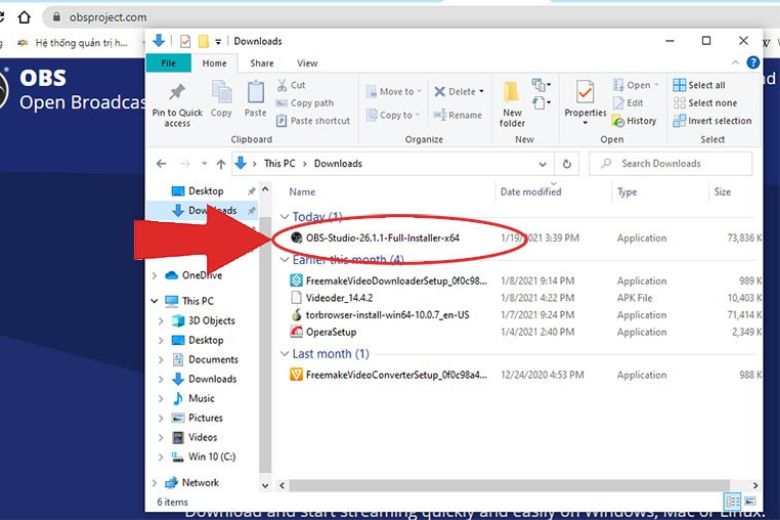
Task: Click the Edit ribbon button
Action: [628, 103]
